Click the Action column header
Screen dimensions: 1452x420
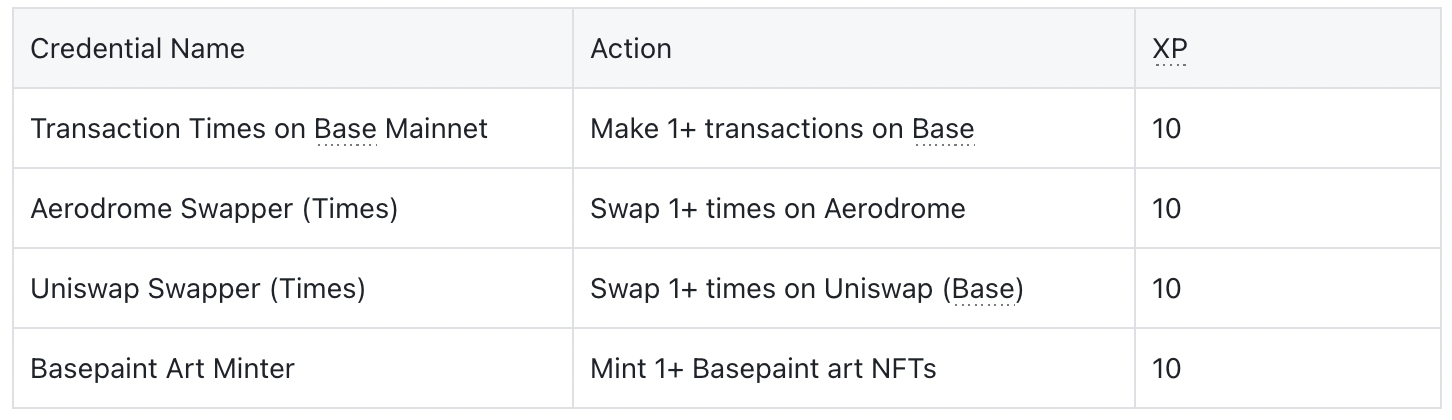pos(630,48)
